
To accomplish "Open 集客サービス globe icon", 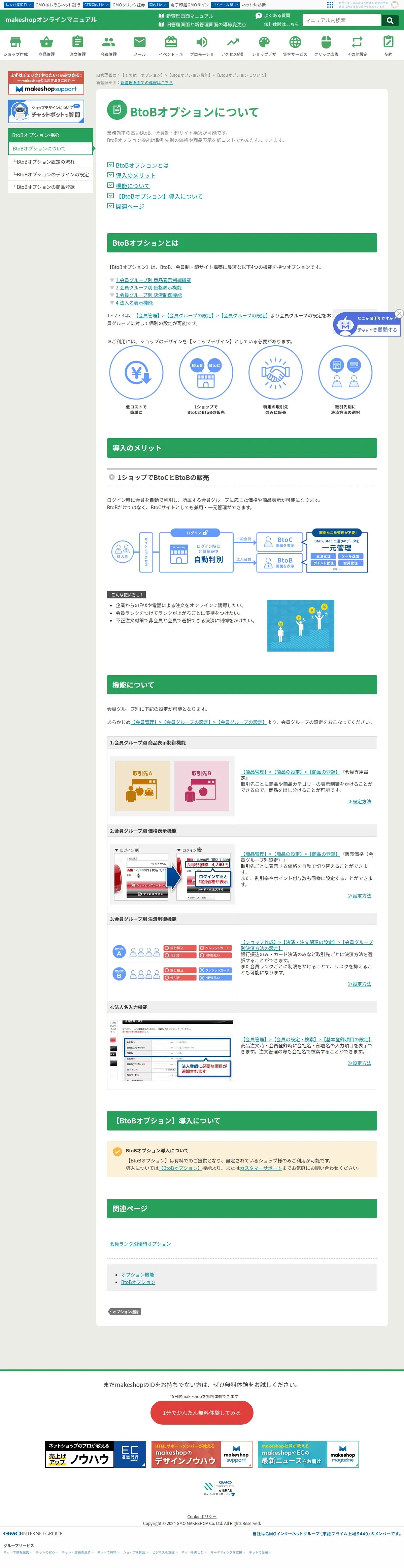I will [x=295, y=42].
